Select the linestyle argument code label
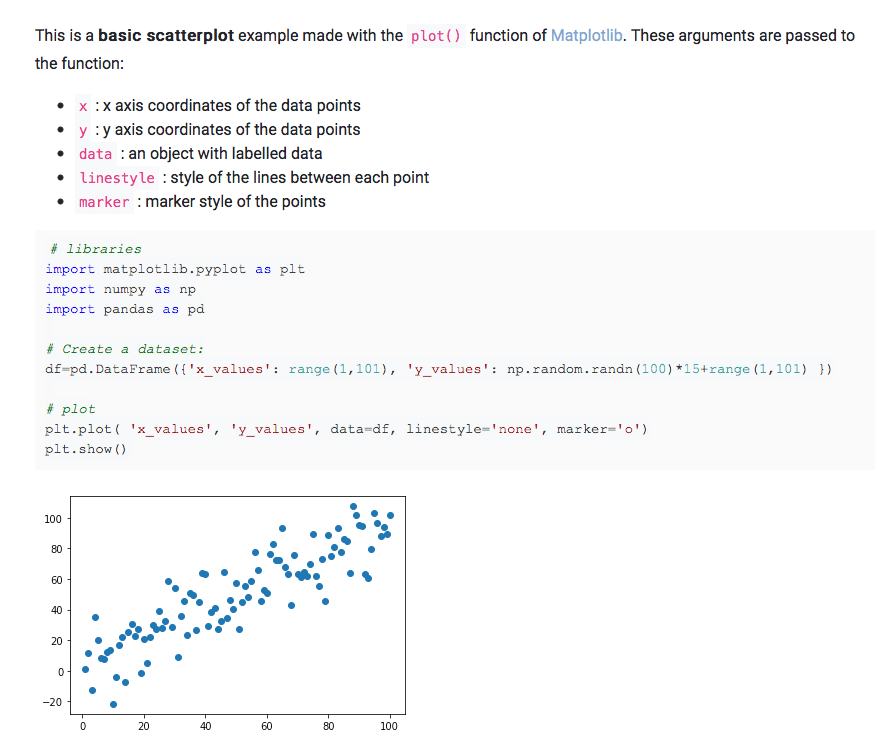This screenshot has width=878, height=751. (117, 177)
